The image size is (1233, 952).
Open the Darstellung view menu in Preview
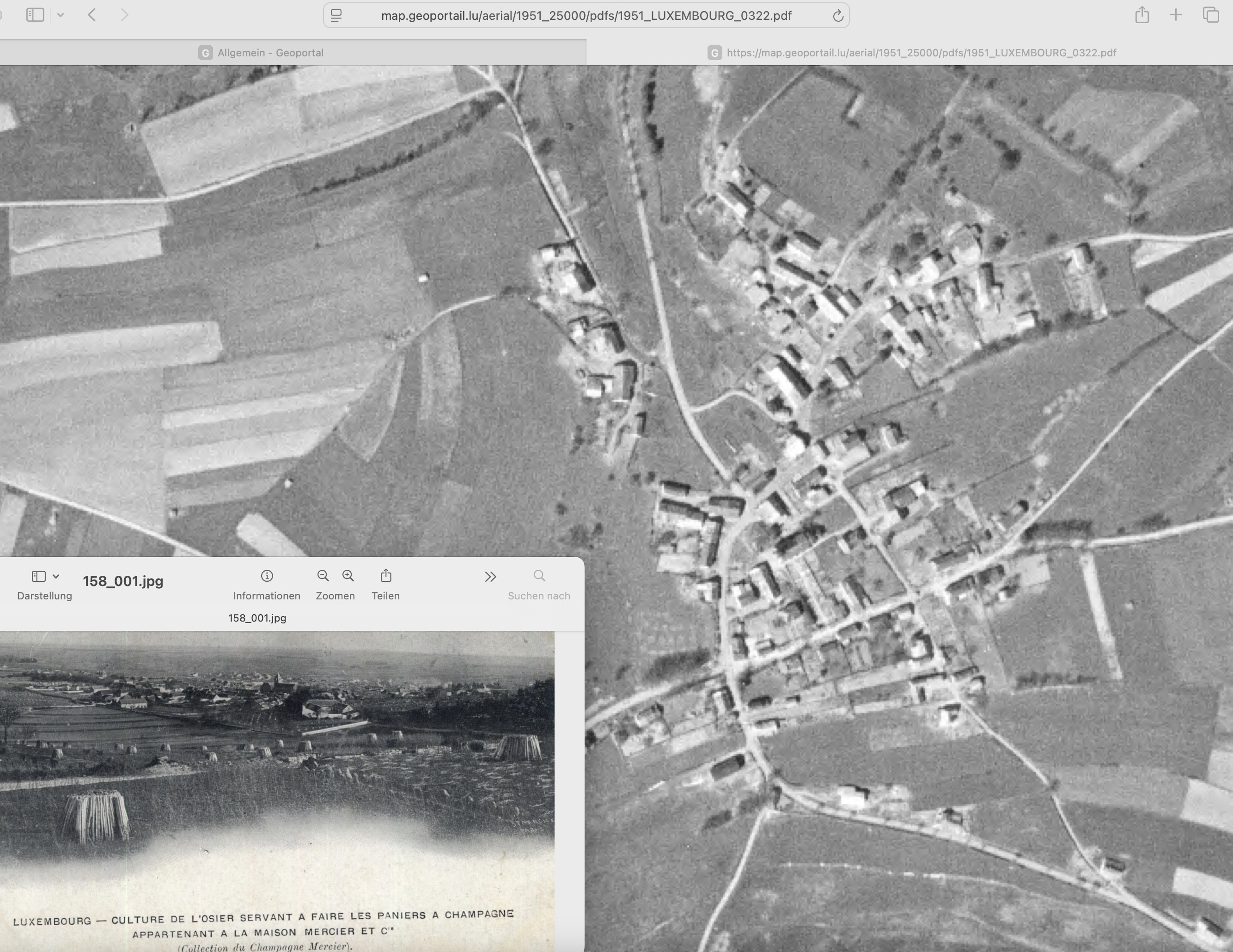point(45,585)
